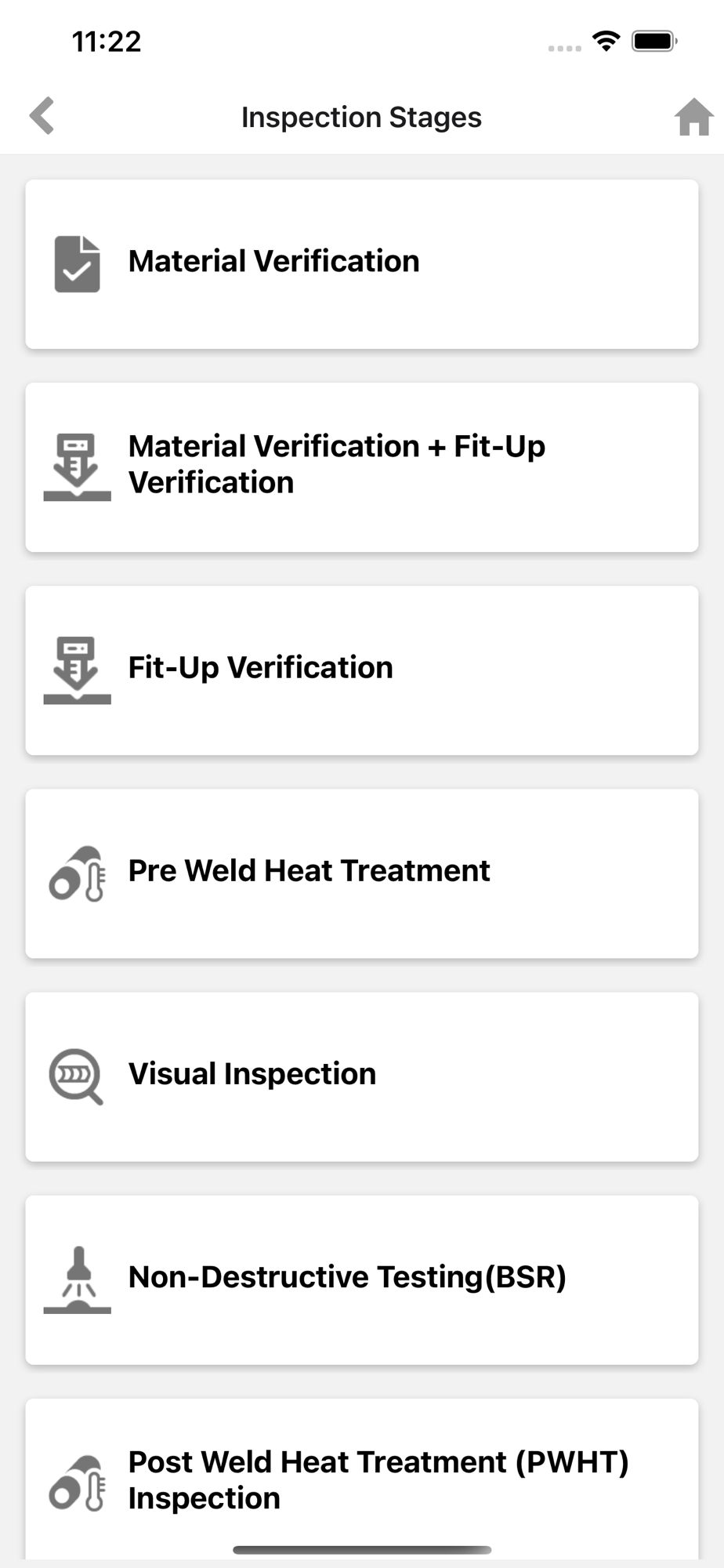Tap the home indicator bar

[x=362, y=1550]
